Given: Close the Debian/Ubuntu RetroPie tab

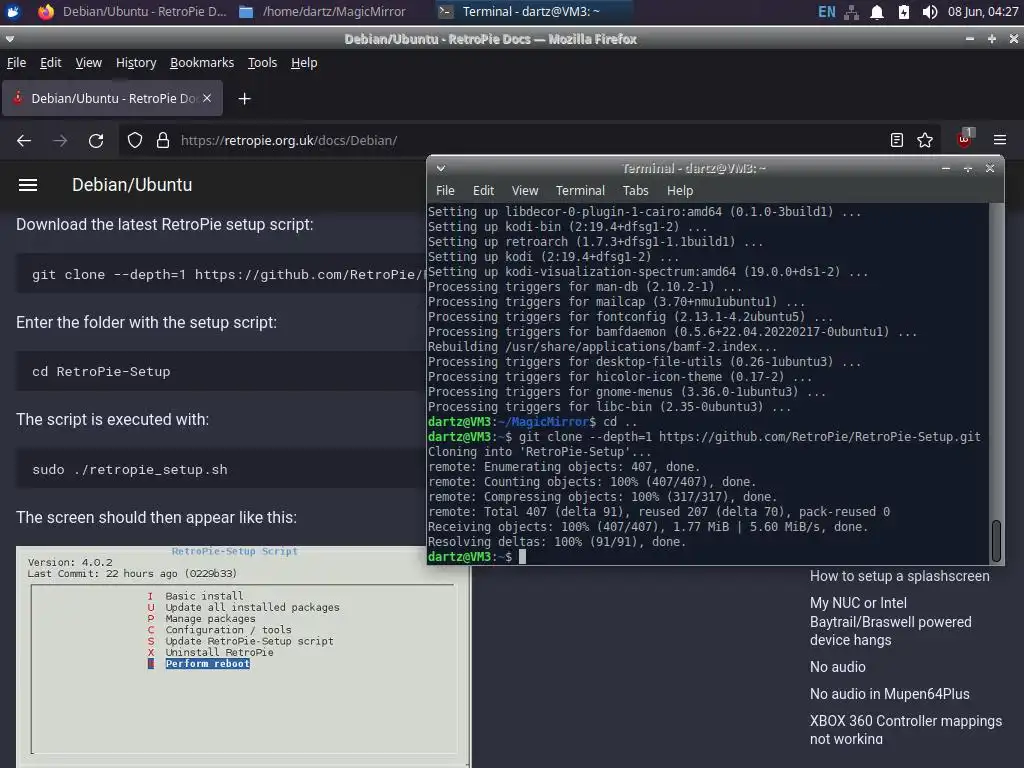Looking at the screenshot, I should [x=207, y=98].
